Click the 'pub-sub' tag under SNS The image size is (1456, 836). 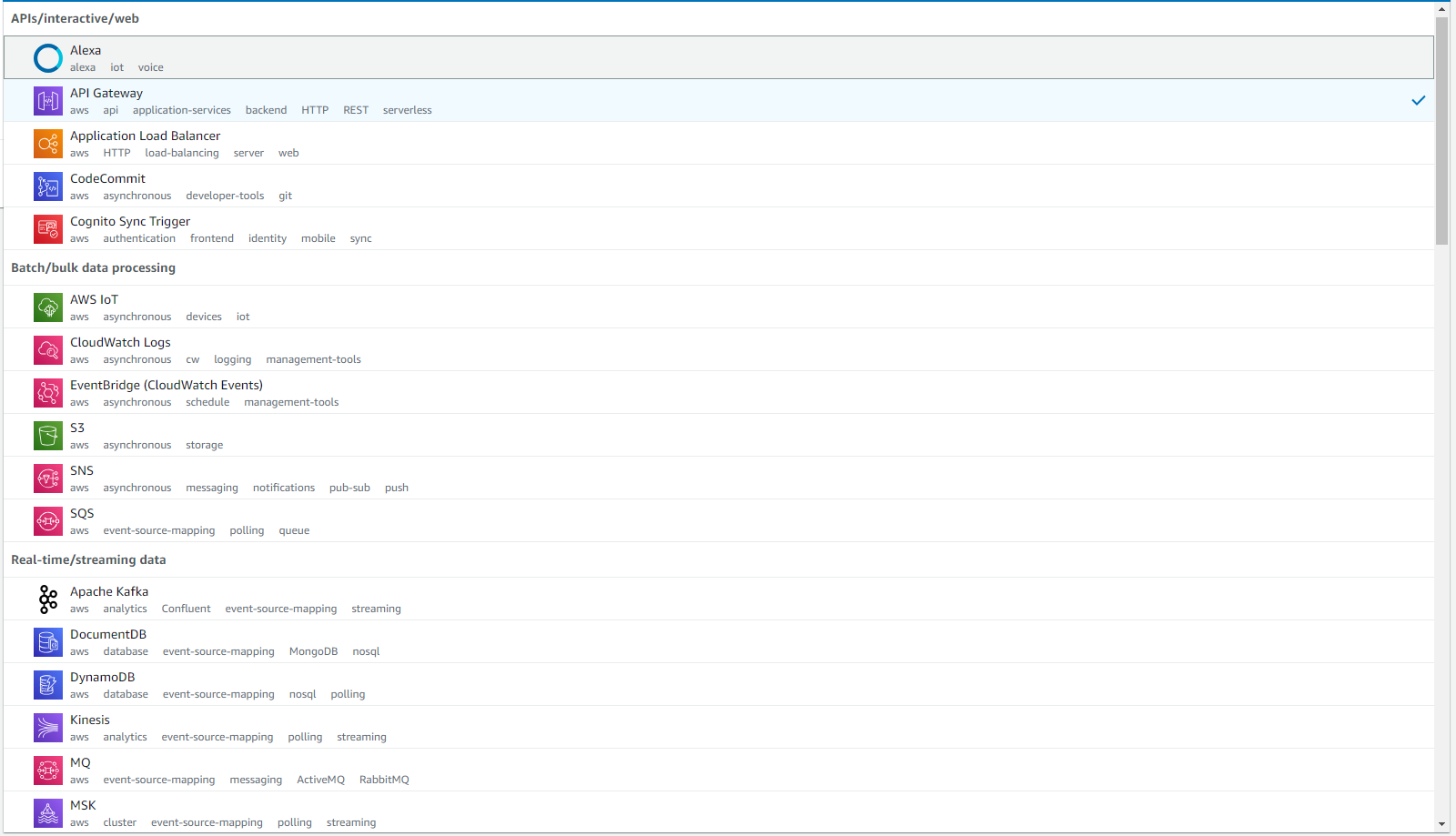[349, 488]
